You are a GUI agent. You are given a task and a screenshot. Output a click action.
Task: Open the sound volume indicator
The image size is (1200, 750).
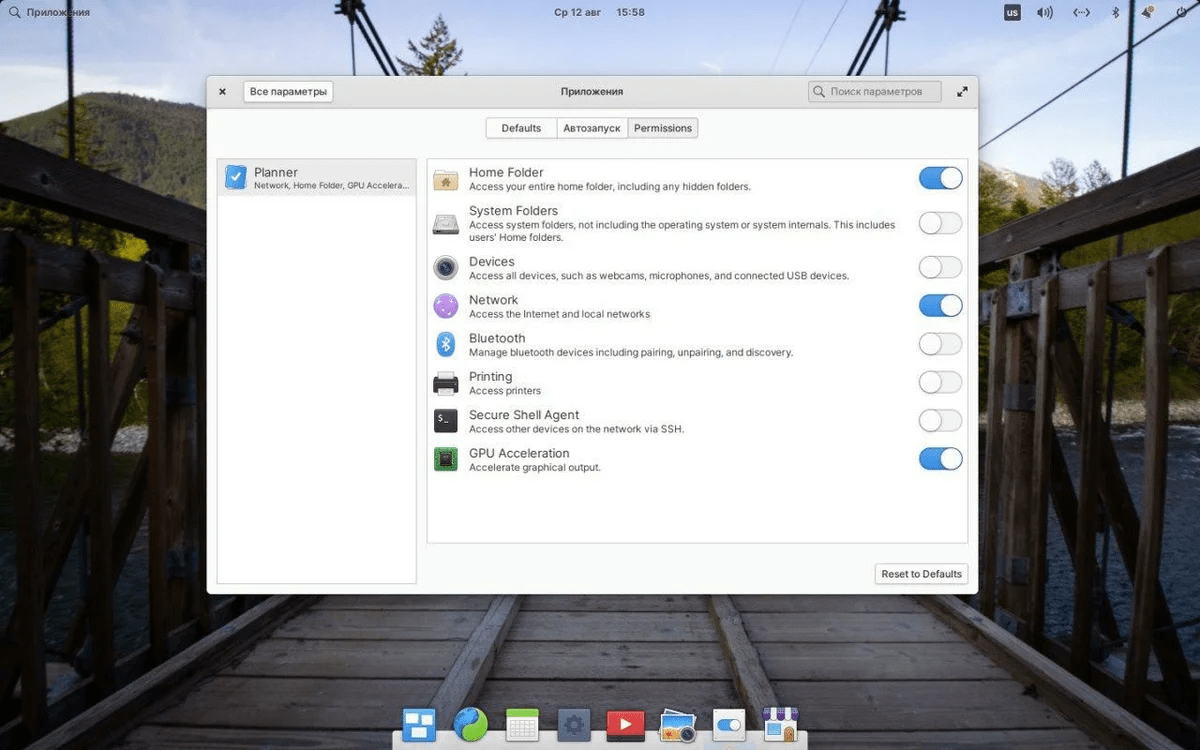[x=1045, y=13]
